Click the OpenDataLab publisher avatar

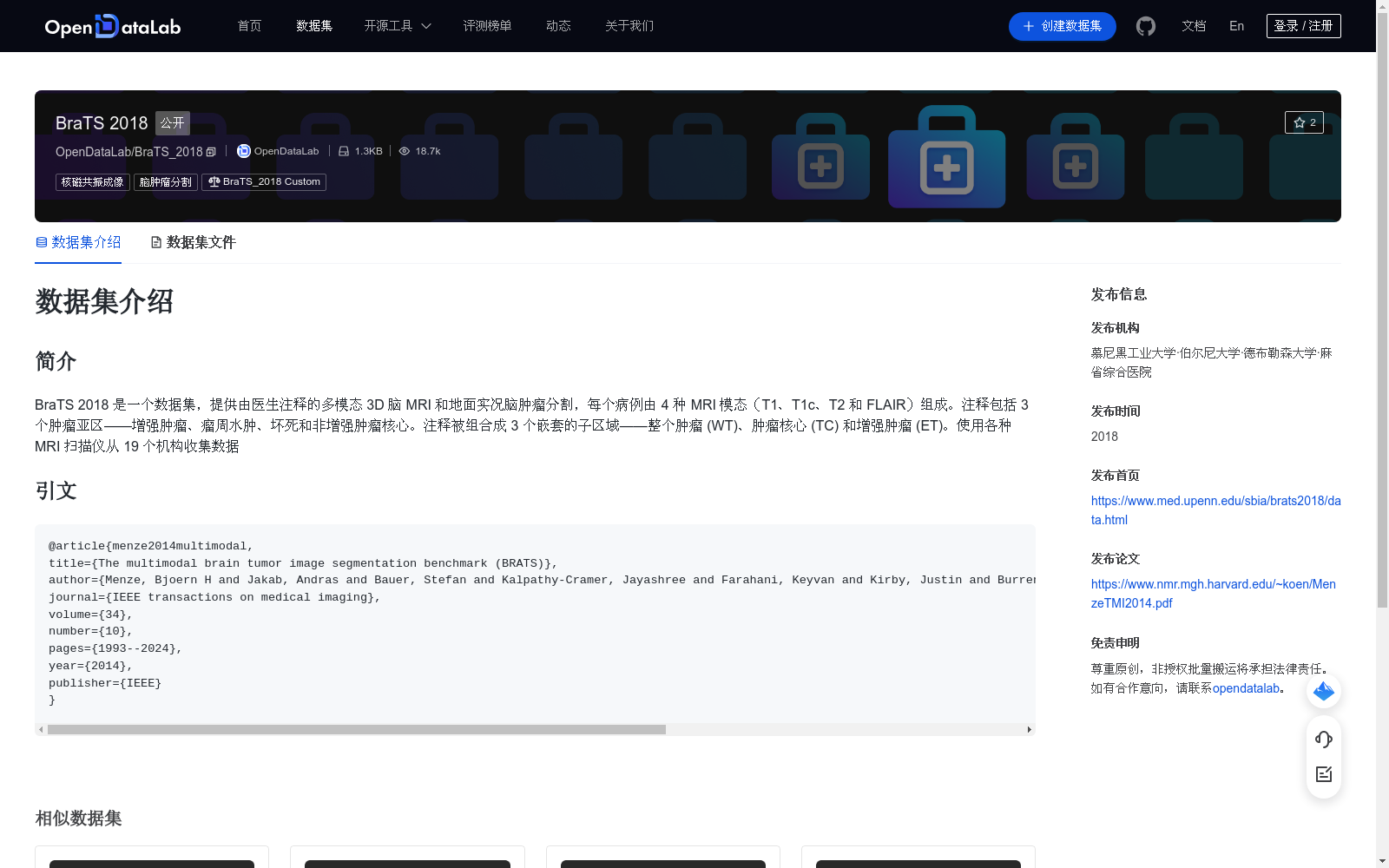click(x=244, y=151)
